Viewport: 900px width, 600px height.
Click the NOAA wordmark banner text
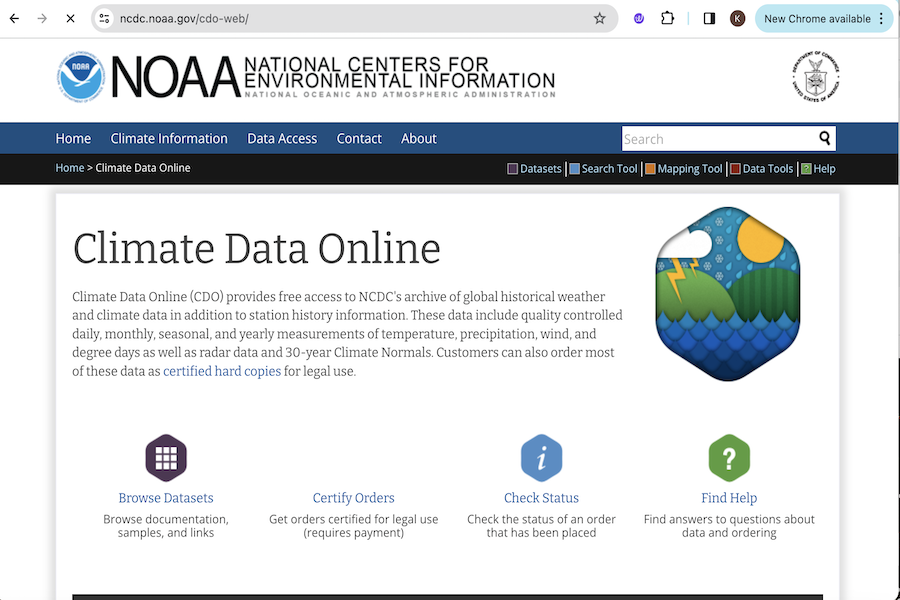[333, 76]
